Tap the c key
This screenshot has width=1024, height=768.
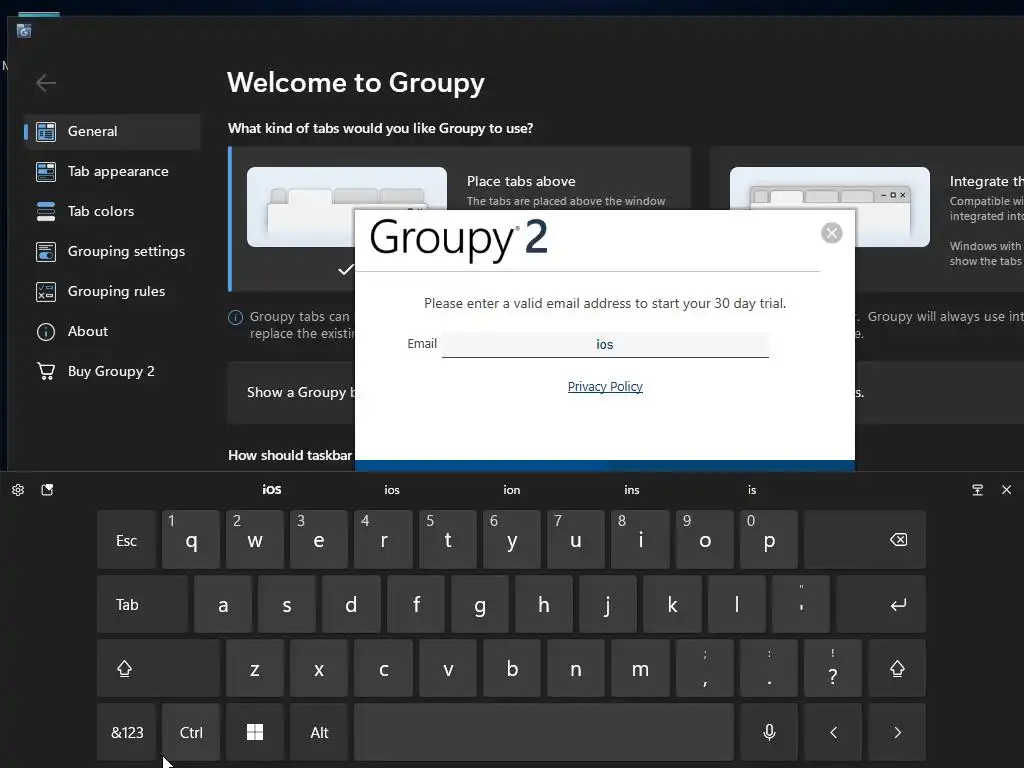tap(383, 669)
